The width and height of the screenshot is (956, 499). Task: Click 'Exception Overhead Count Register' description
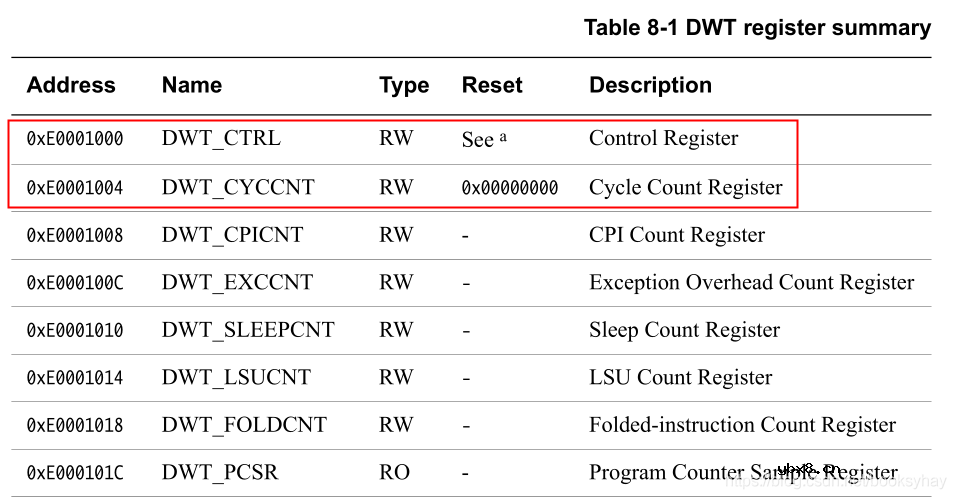(751, 283)
